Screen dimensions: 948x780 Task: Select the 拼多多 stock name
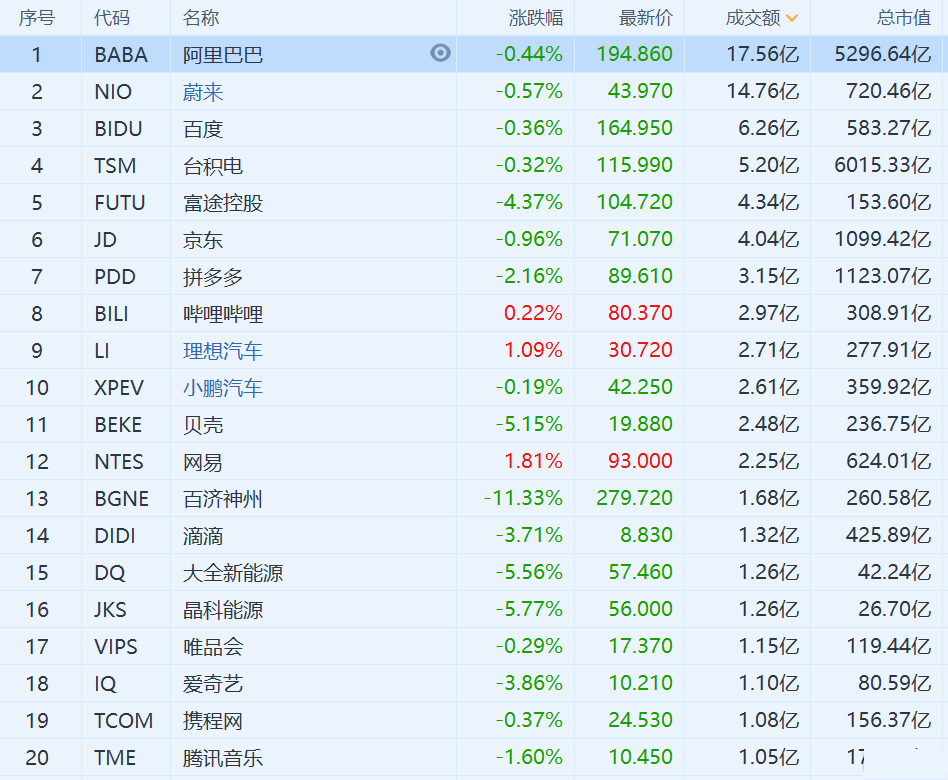point(213,277)
